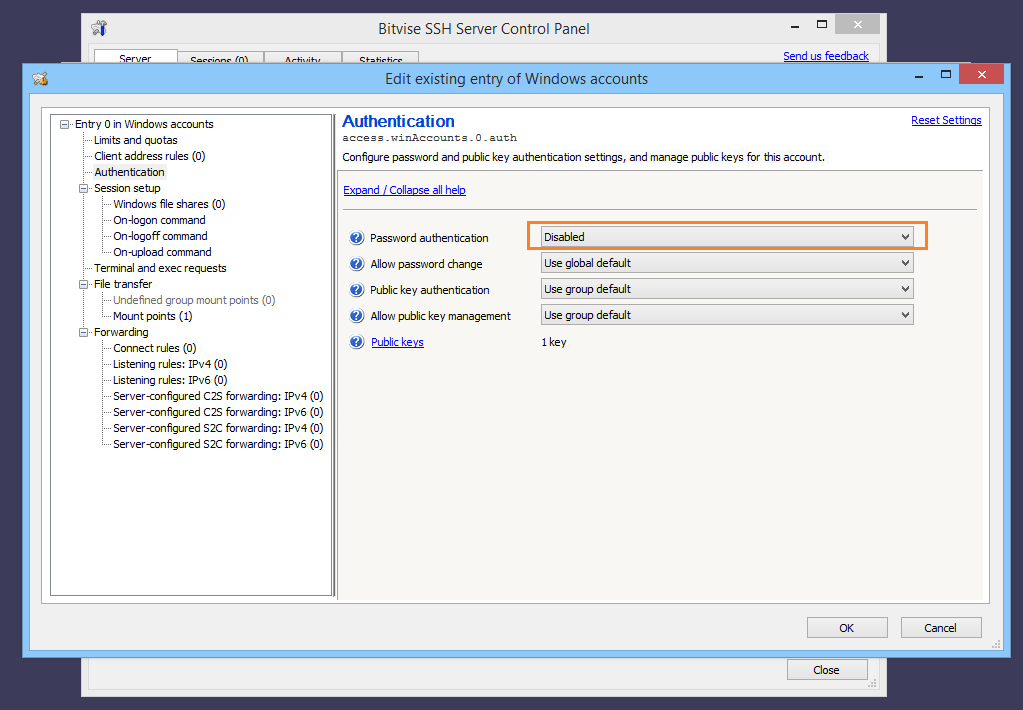
Task: Click the "1 key" value text
Action: click(554, 342)
